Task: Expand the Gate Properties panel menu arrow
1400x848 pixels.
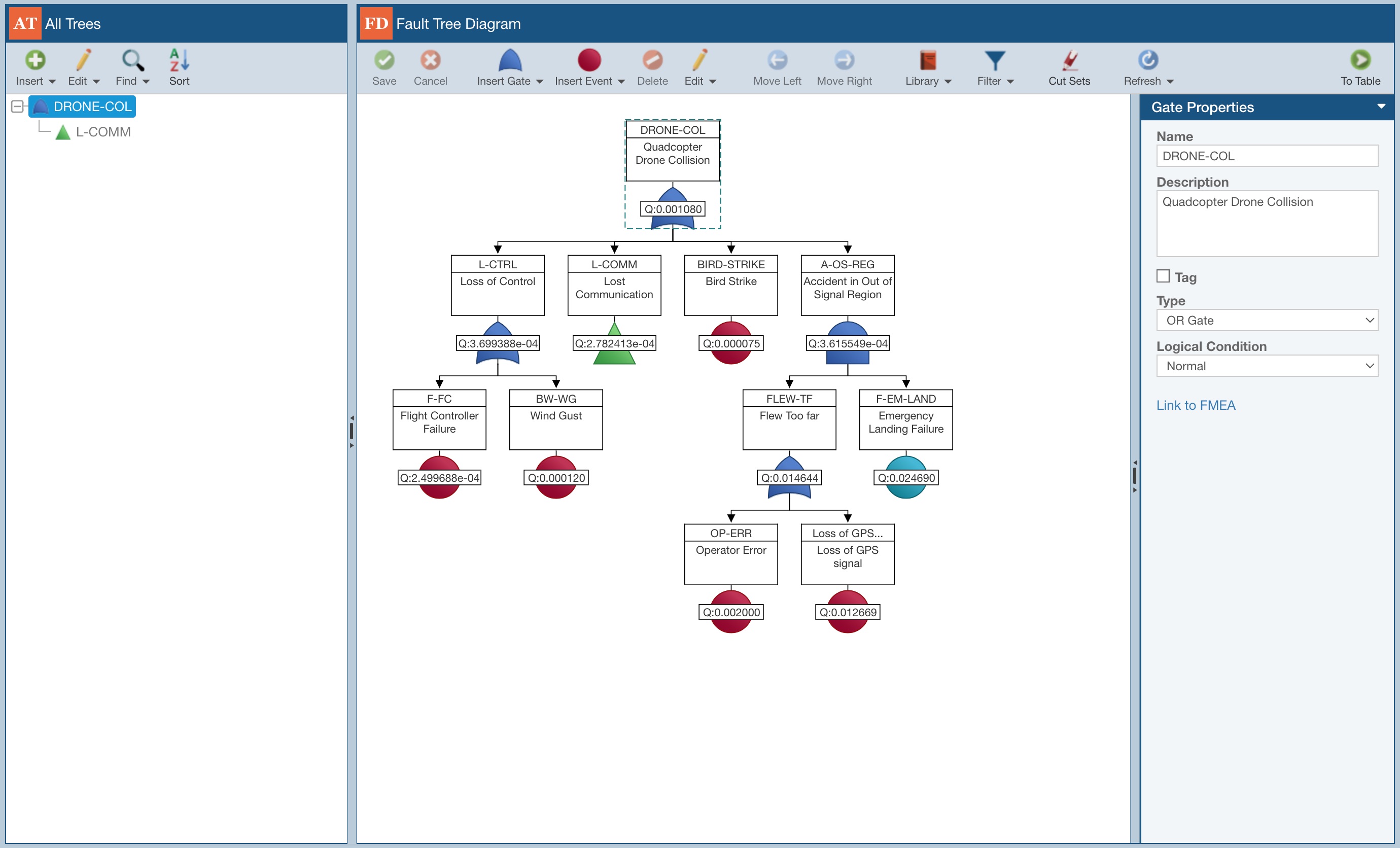Action: point(1381,107)
